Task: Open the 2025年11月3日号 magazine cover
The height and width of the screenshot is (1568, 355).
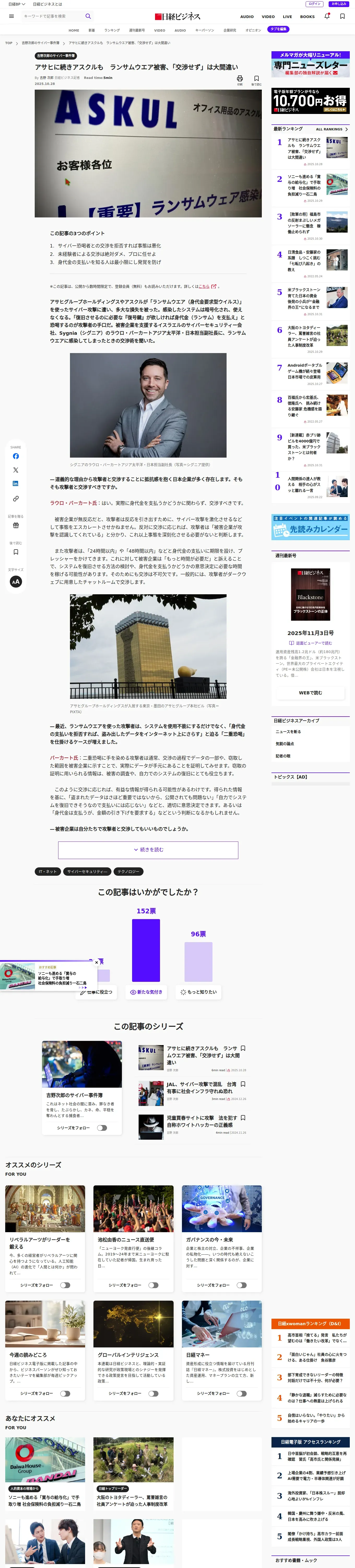Action: (x=311, y=595)
